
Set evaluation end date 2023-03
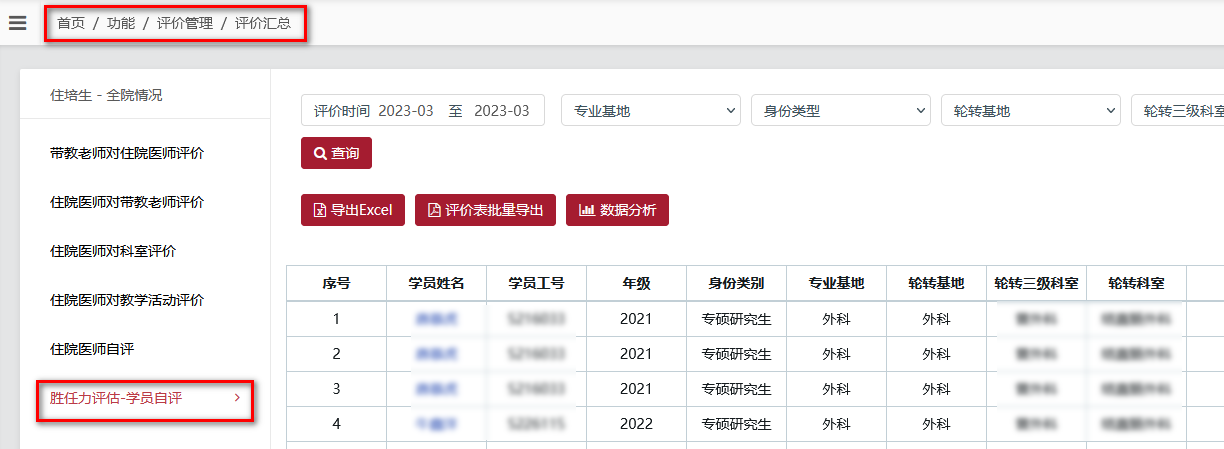(x=502, y=111)
